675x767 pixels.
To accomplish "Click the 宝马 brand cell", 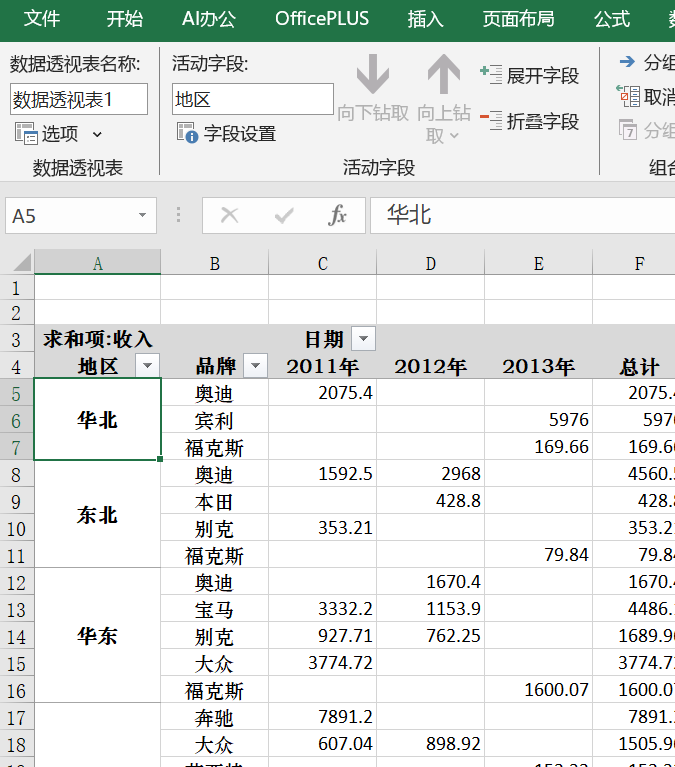I will 215,609.
